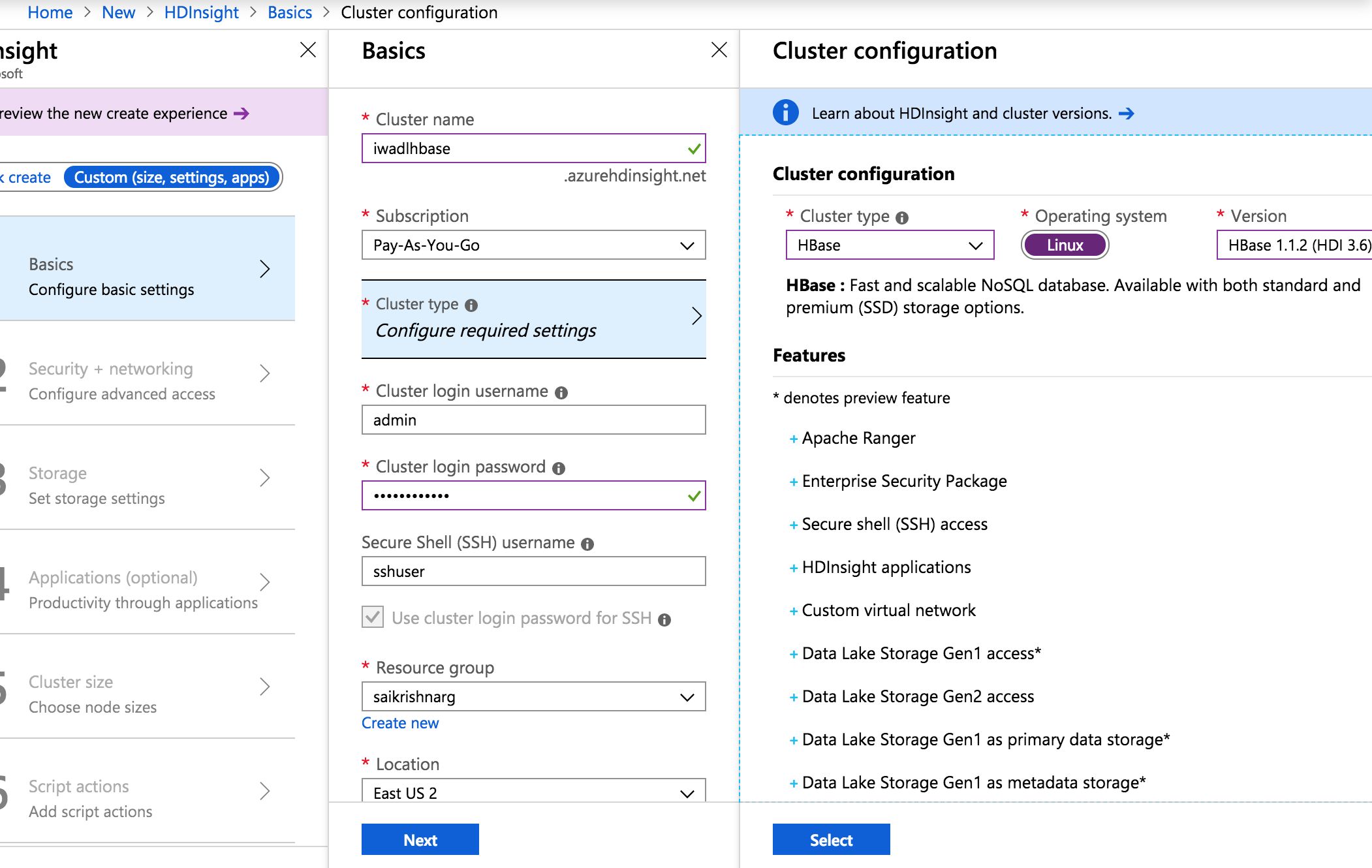
Task: Click the Cluster login password field
Action: point(534,496)
